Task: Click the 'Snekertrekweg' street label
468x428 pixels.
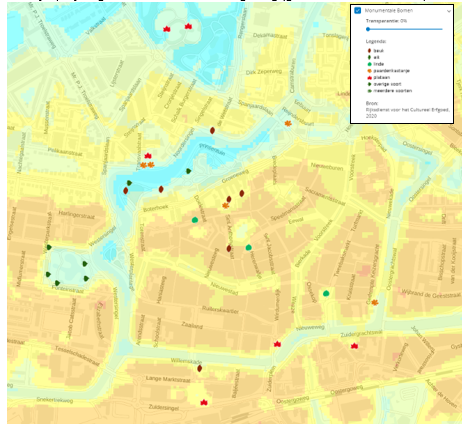Action: point(54,399)
